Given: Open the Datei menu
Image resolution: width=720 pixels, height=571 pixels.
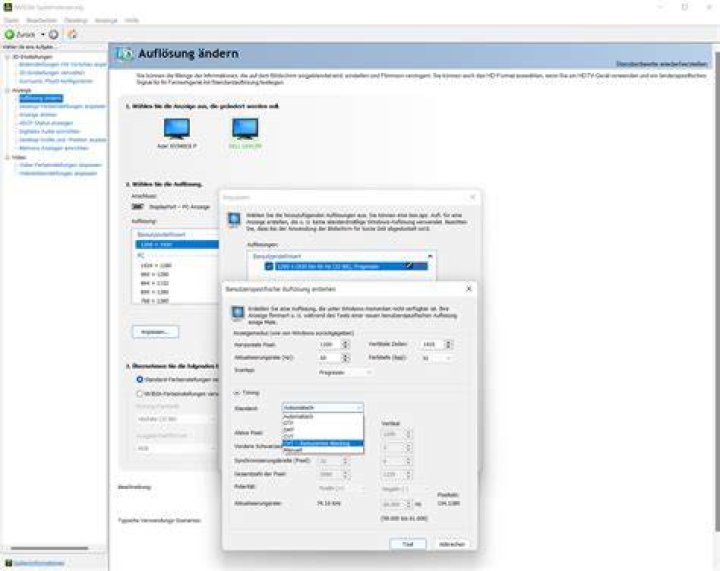Looking at the screenshot, I should pyautogui.click(x=11, y=20).
